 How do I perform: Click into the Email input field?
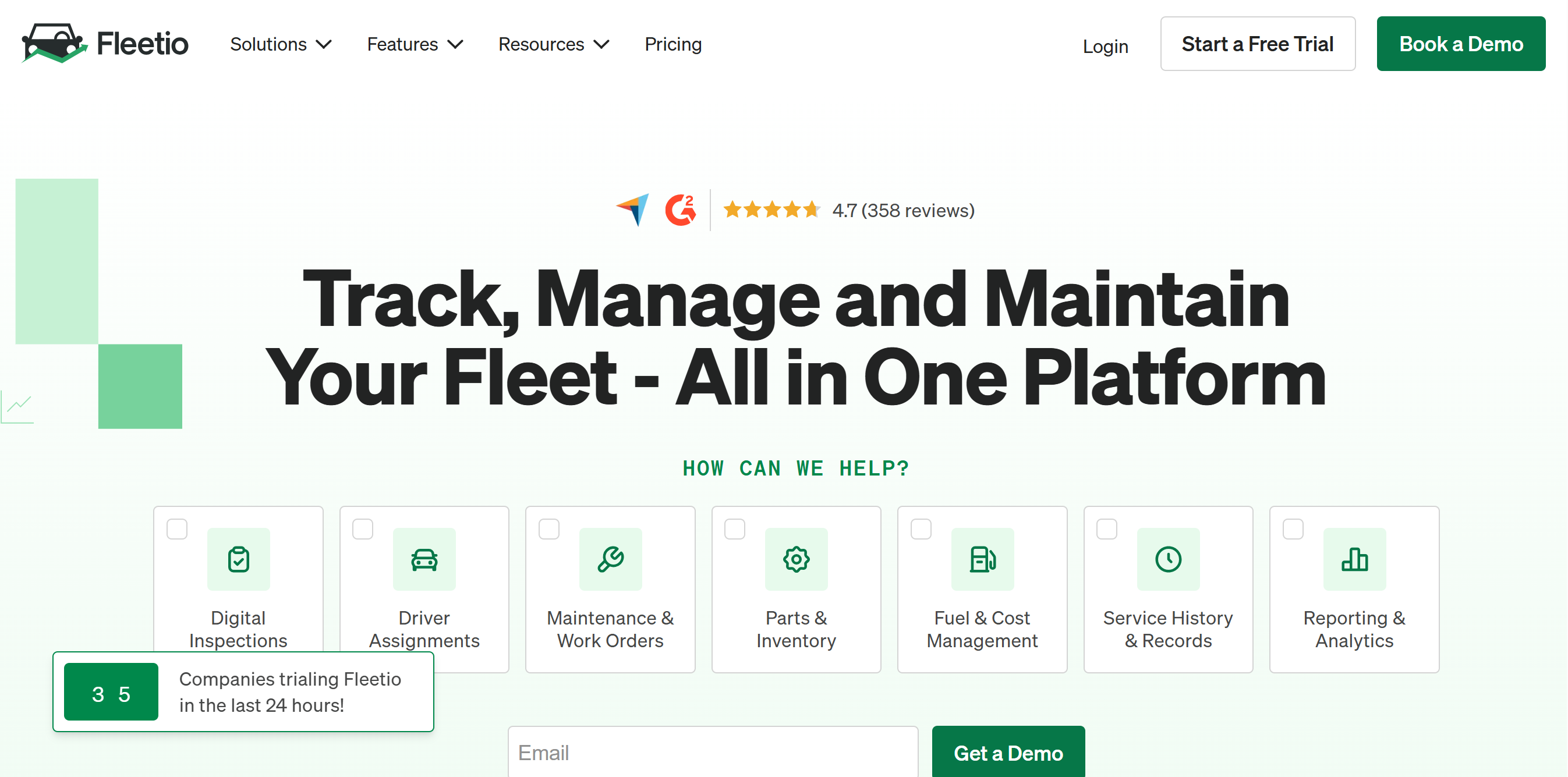tap(713, 752)
